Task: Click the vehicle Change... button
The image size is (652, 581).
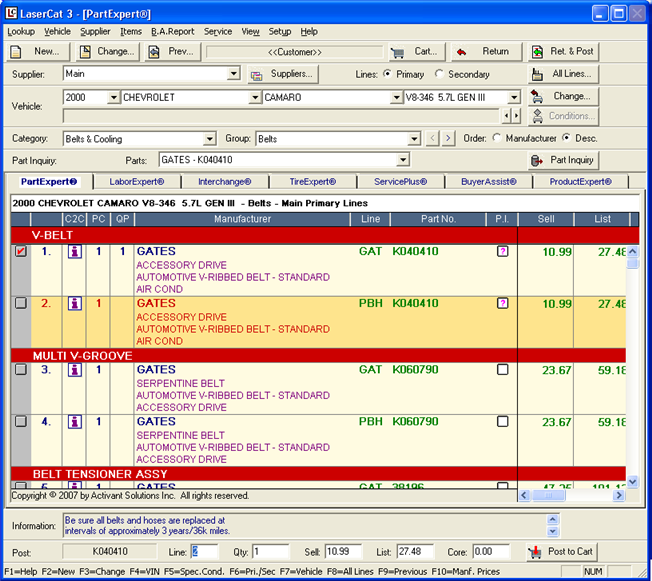Action: pyautogui.click(x=563, y=97)
